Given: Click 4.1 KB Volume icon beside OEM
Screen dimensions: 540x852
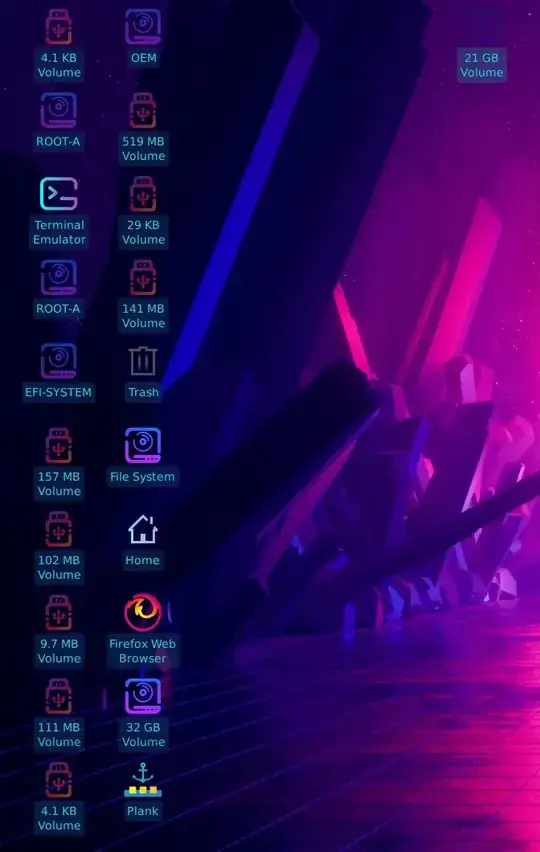Looking at the screenshot, I should (59, 27).
